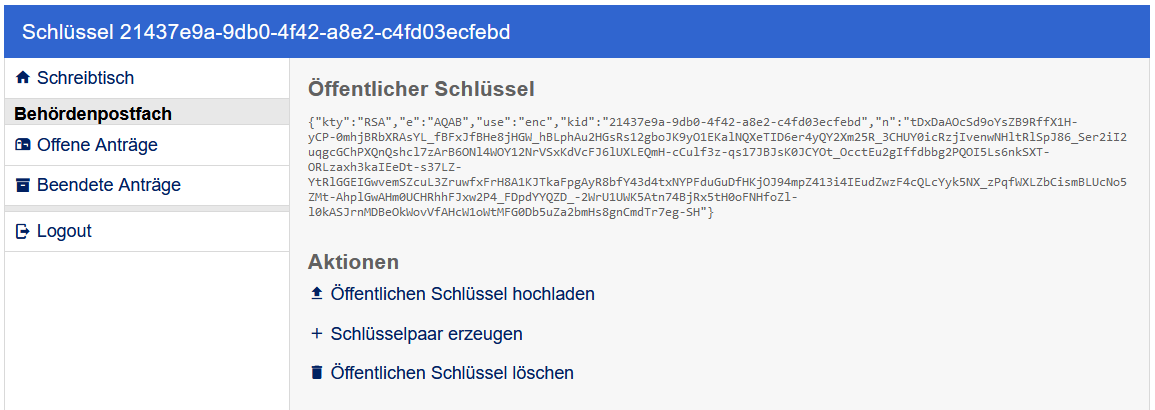This screenshot has height=410, width=1155.
Task: Click the Aktionen section heading
Action: (353, 262)
